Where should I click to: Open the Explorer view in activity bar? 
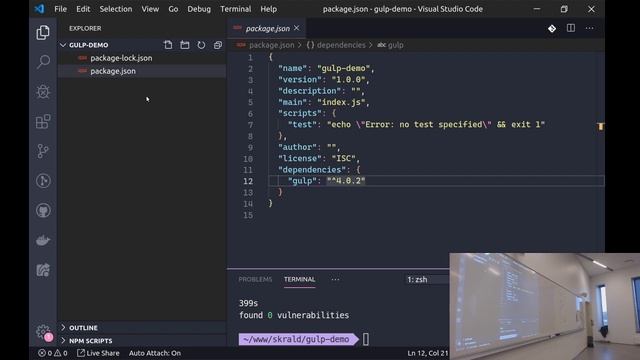[x=43, y=33]
